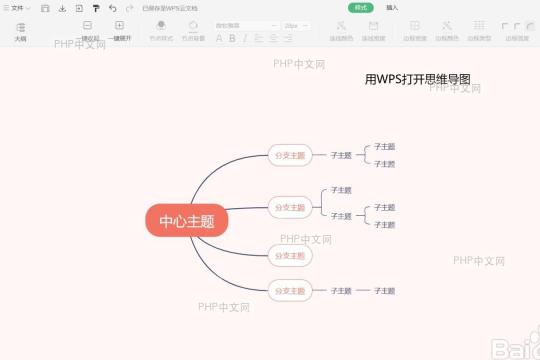
Task: Expand all nodes with 一键展开
Action: pyautogui.click(x=120, y=31)
